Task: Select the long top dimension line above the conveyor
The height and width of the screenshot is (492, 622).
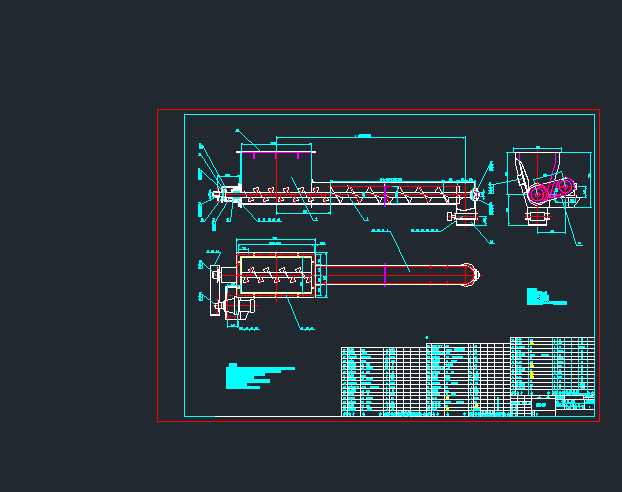Action: [371, 137]
